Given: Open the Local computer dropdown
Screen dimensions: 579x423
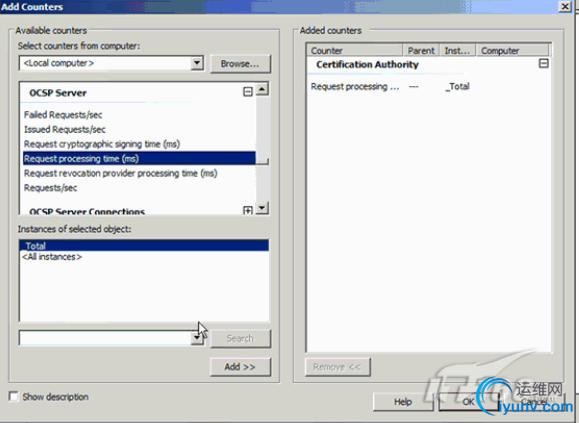Looking at the screenshot, I should click(197, 63).
